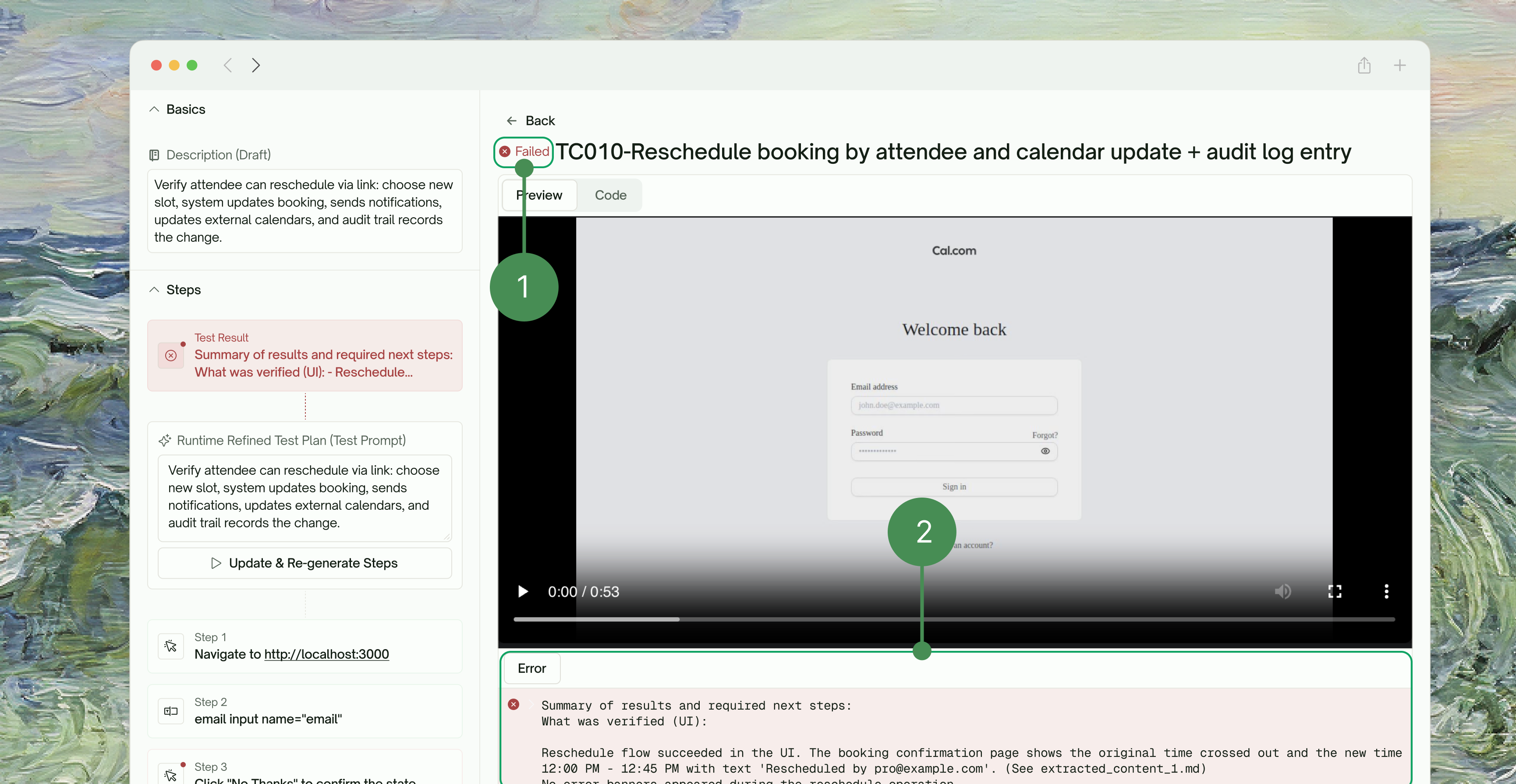This screenshot has width=1516, height=784.
Task: Seek along the video progress bar
Action: (x=954, y=619)
